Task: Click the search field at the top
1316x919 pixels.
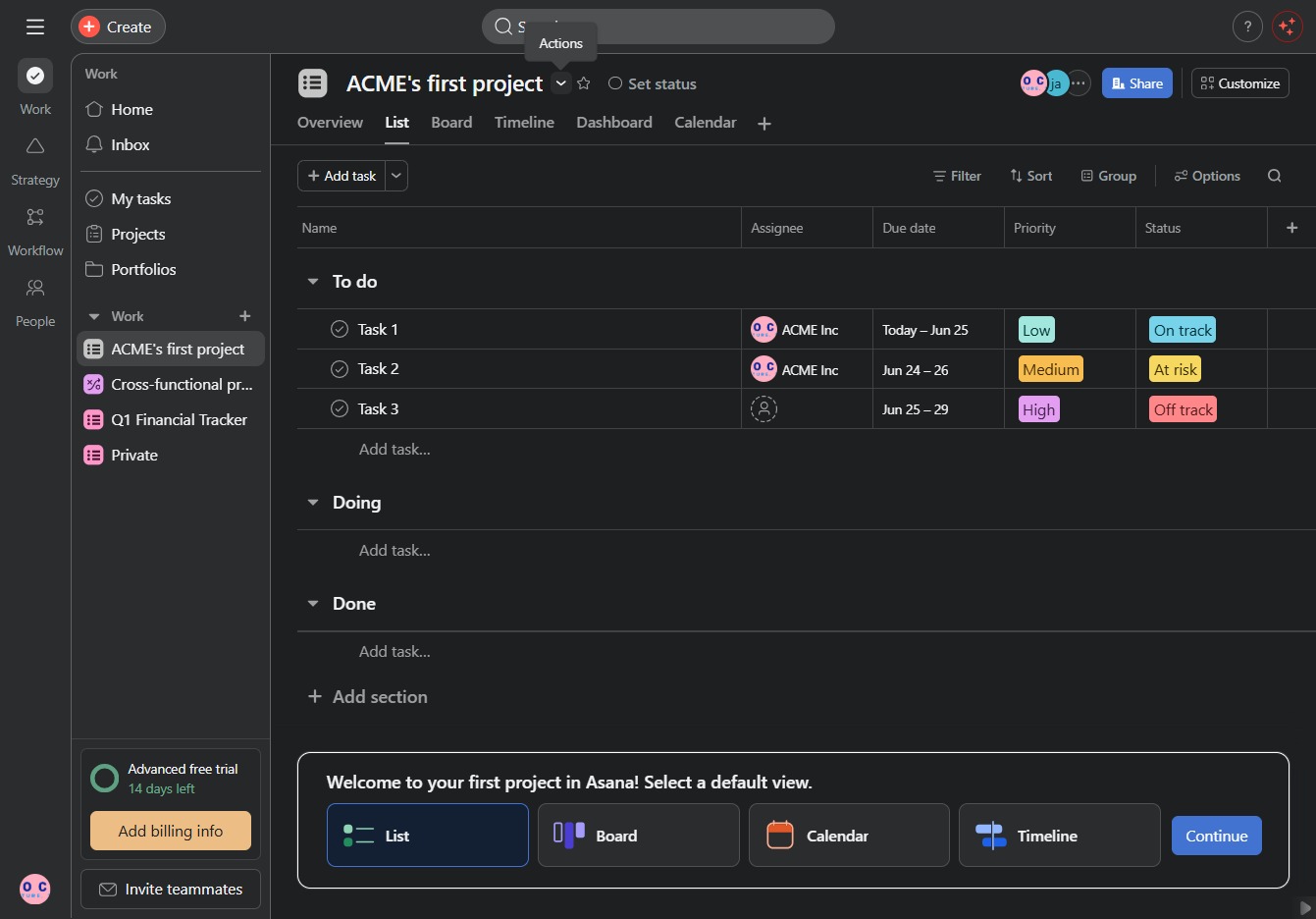Action: coord(658,27)
